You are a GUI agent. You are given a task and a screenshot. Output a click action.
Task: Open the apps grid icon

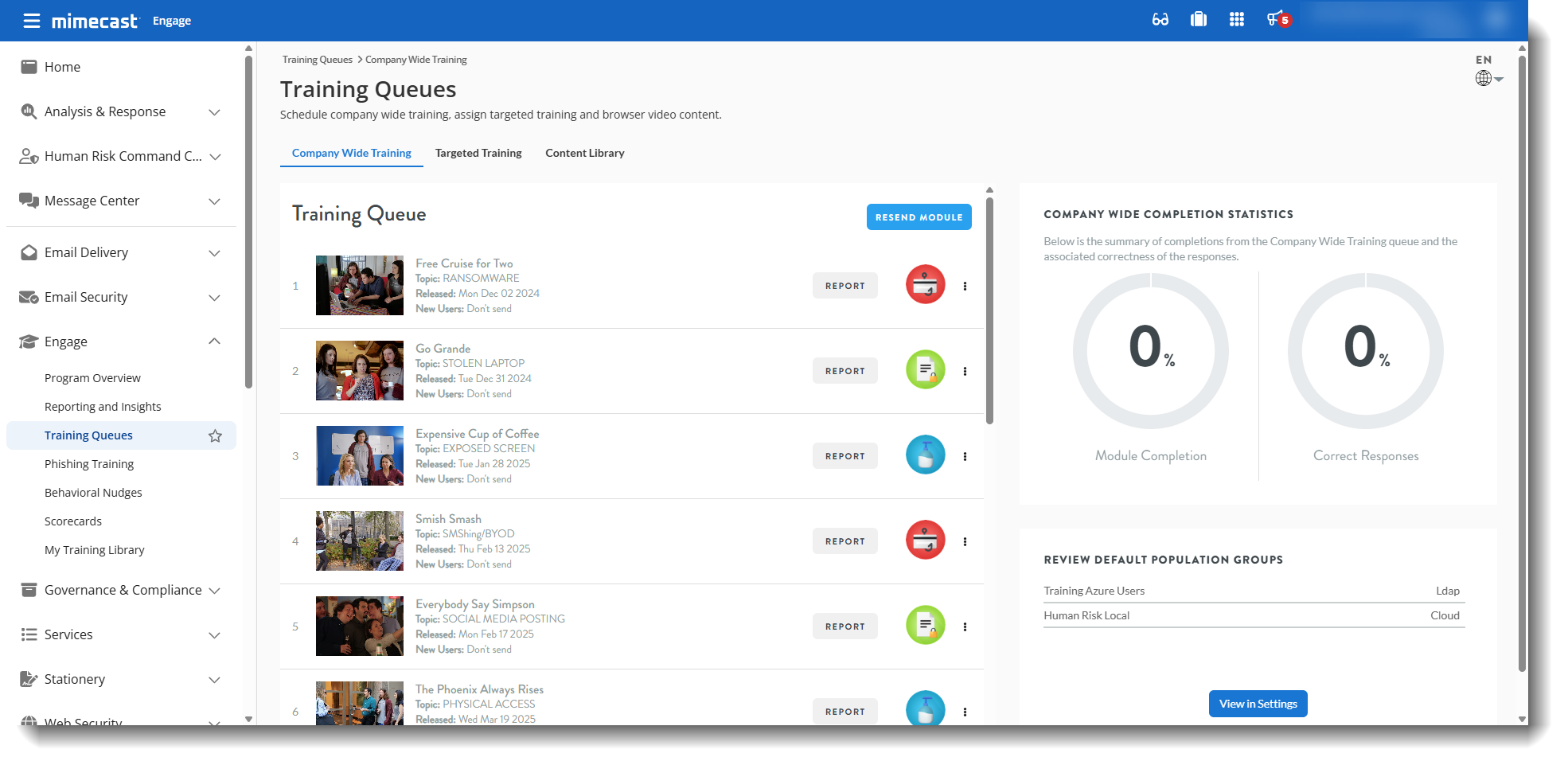click(x=1236, y=20)
